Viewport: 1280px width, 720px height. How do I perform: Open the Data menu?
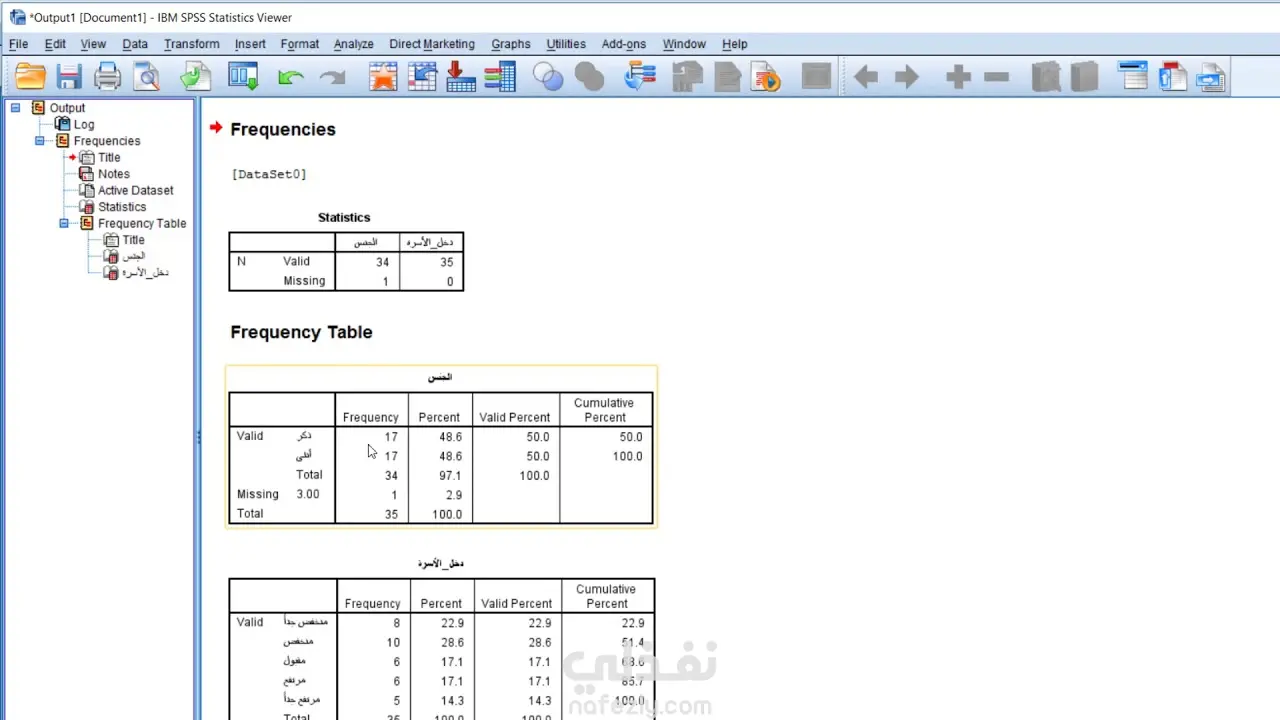point(135,44)
